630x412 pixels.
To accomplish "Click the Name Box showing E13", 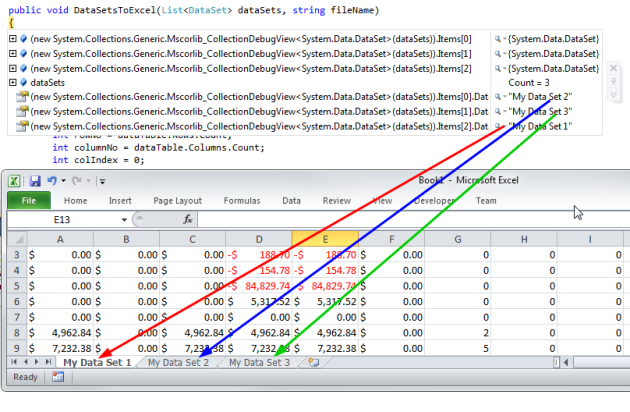I will coord(62,219).
